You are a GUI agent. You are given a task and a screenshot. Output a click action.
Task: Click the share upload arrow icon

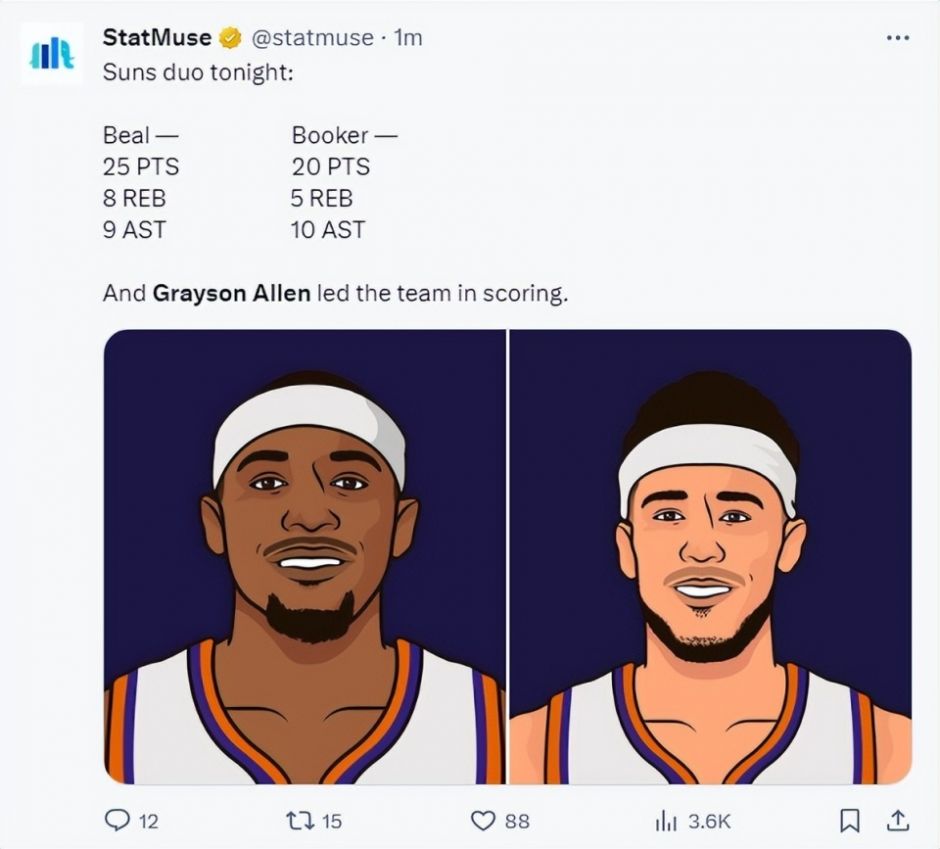coord(898,821)
